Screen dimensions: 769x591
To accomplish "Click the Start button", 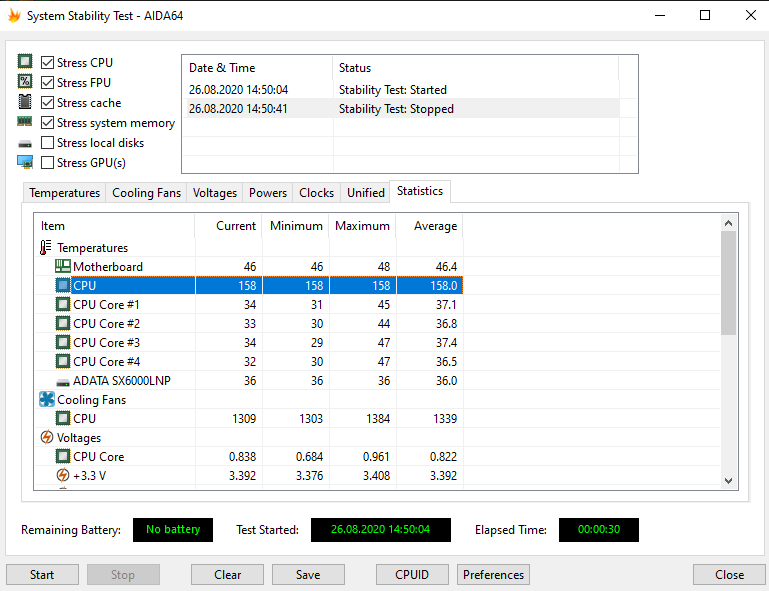I will (x=42, y=574).
